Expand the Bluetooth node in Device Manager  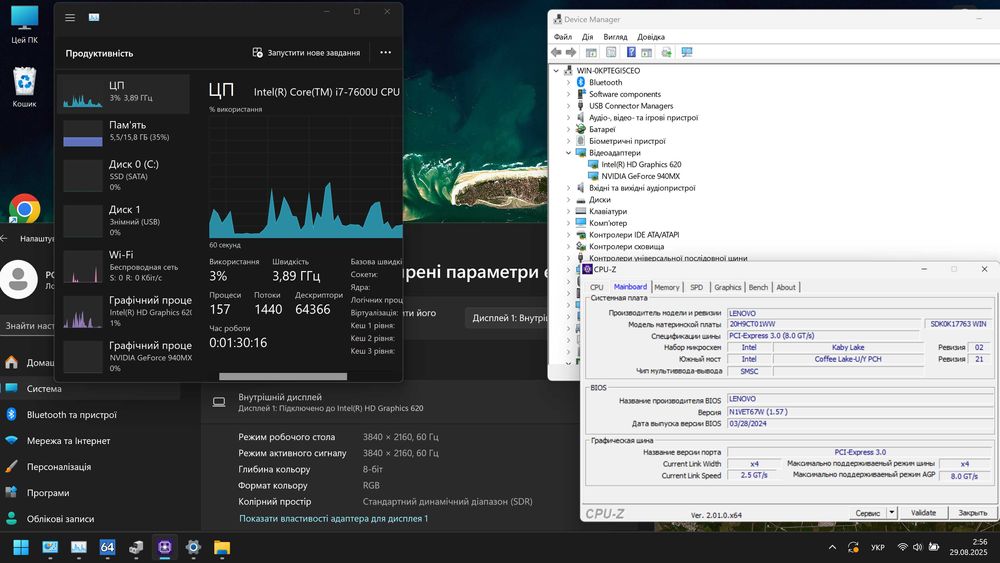(x=569, y=83)
